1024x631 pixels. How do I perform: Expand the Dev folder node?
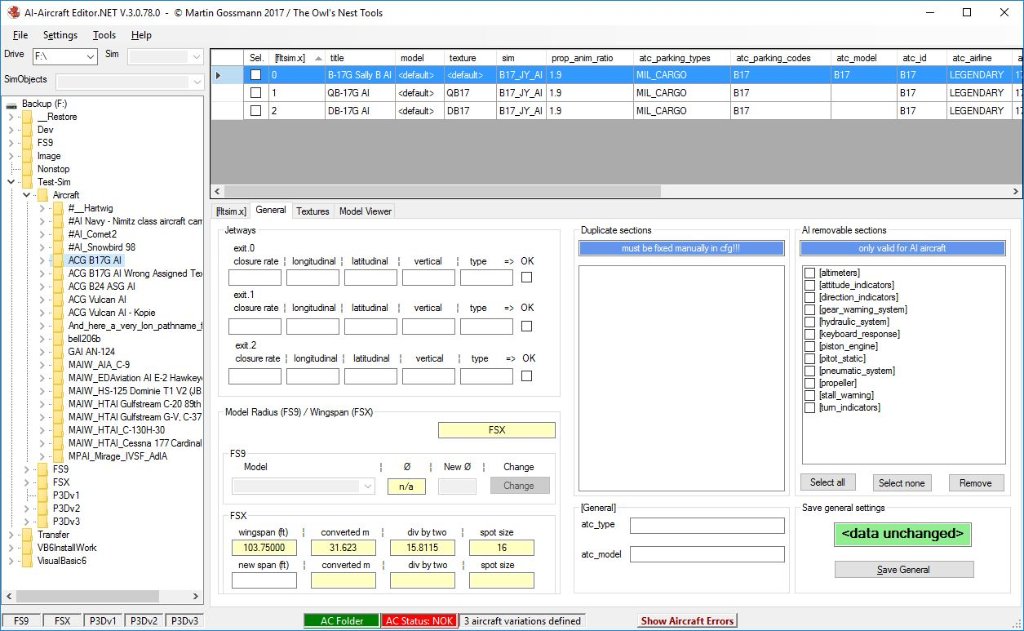pos(11,129)
